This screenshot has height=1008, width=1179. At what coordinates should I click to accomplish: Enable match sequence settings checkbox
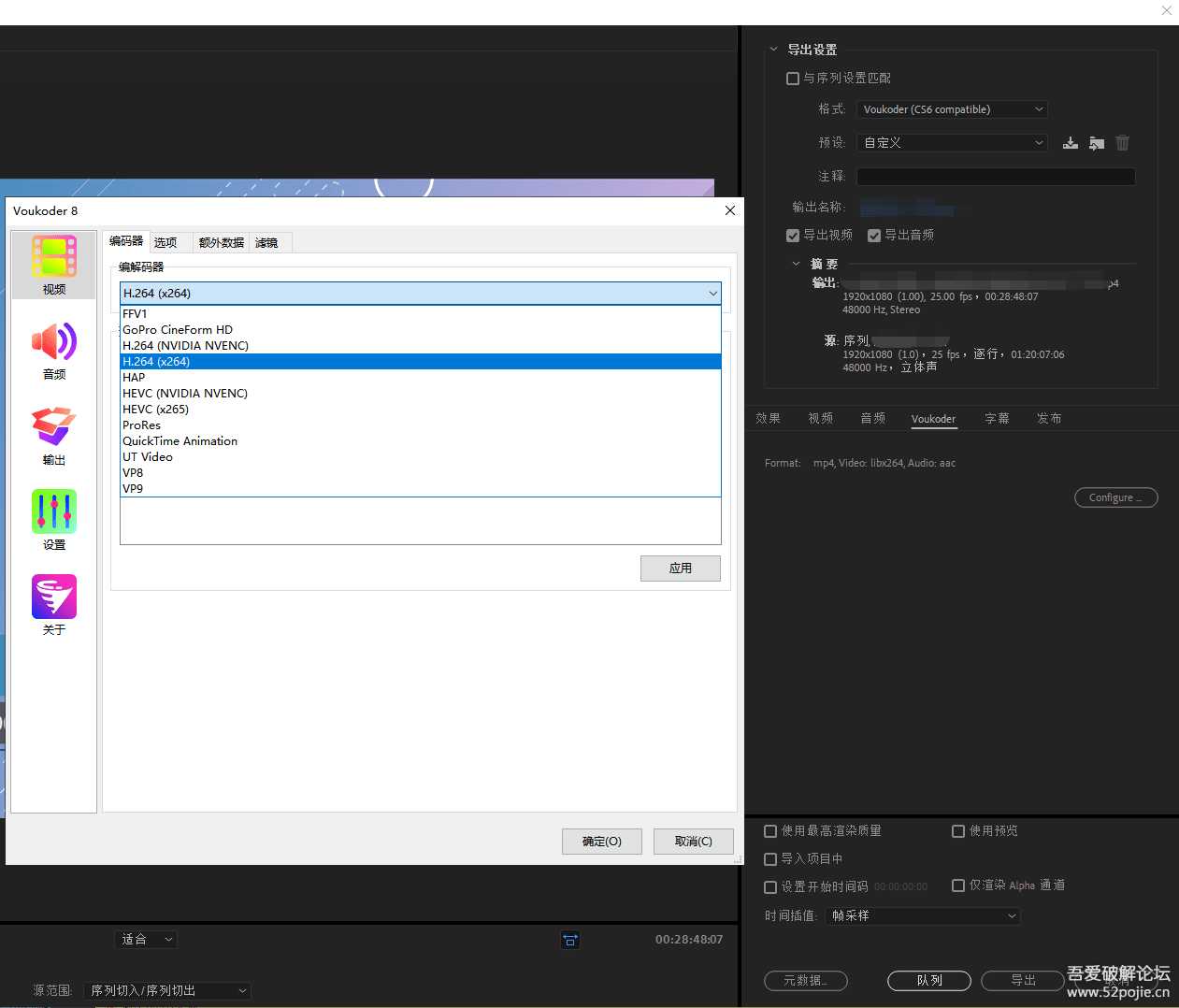click(793, 79)
